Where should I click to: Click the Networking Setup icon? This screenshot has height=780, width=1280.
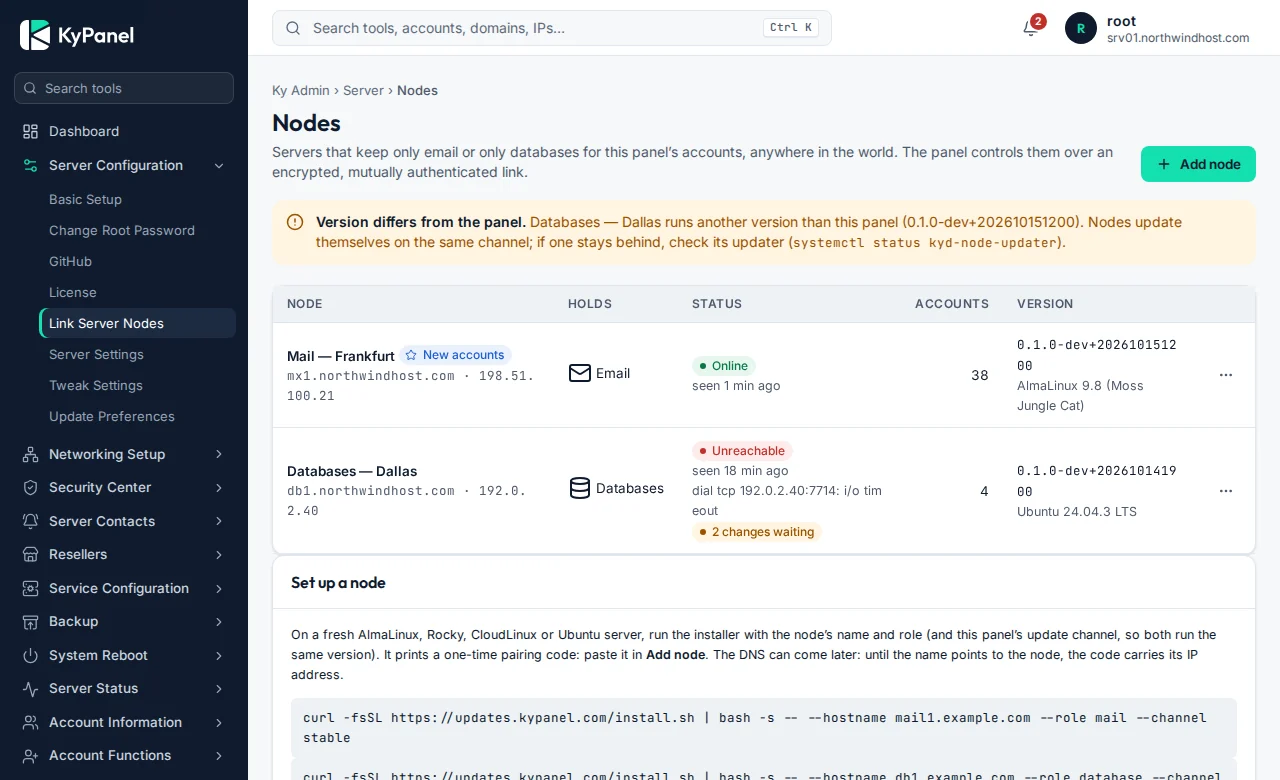pyautogui.click(x=31, y=454)
